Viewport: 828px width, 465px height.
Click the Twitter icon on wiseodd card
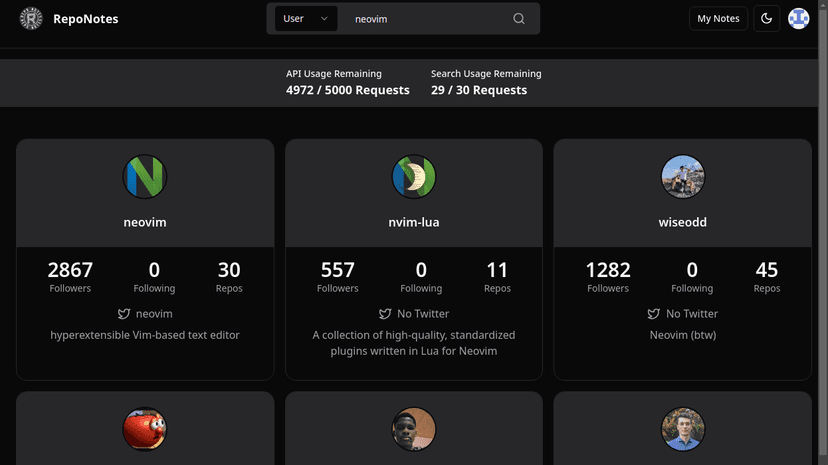[x=653, y=314]
